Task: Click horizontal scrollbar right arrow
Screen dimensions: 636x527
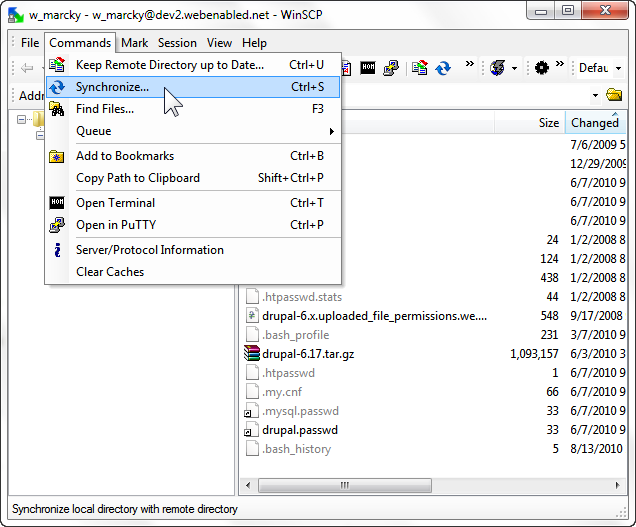Action: [x=618, y=485]
